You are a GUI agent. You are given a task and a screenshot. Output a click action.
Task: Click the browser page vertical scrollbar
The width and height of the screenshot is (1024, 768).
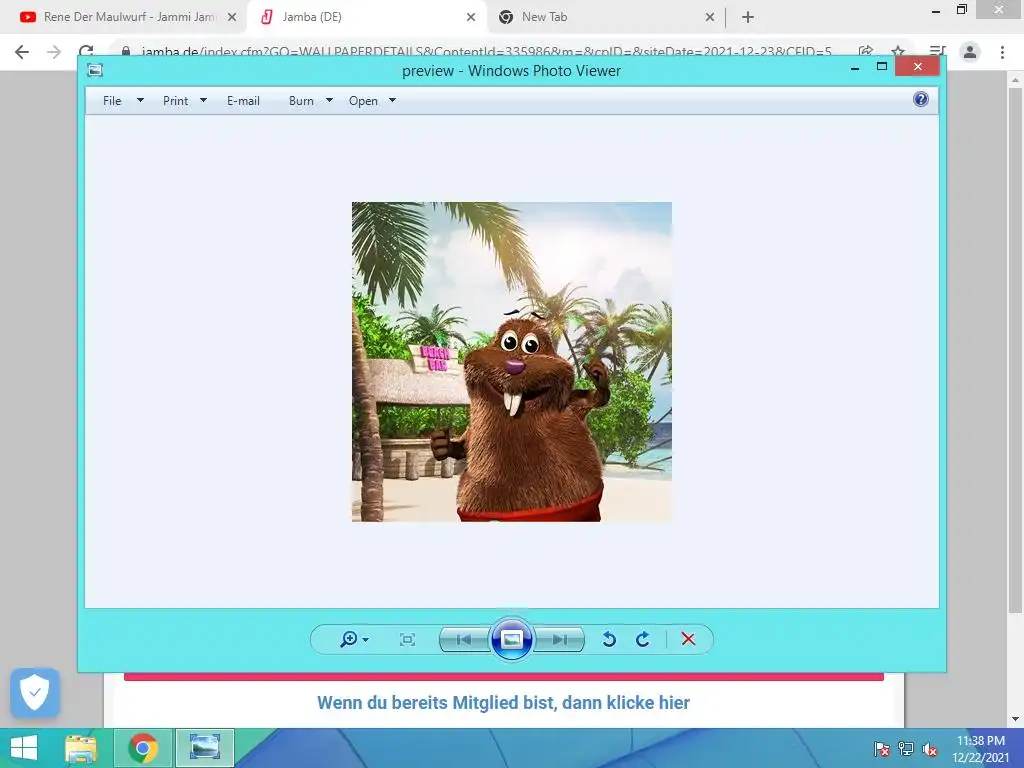coord(1015,349)
